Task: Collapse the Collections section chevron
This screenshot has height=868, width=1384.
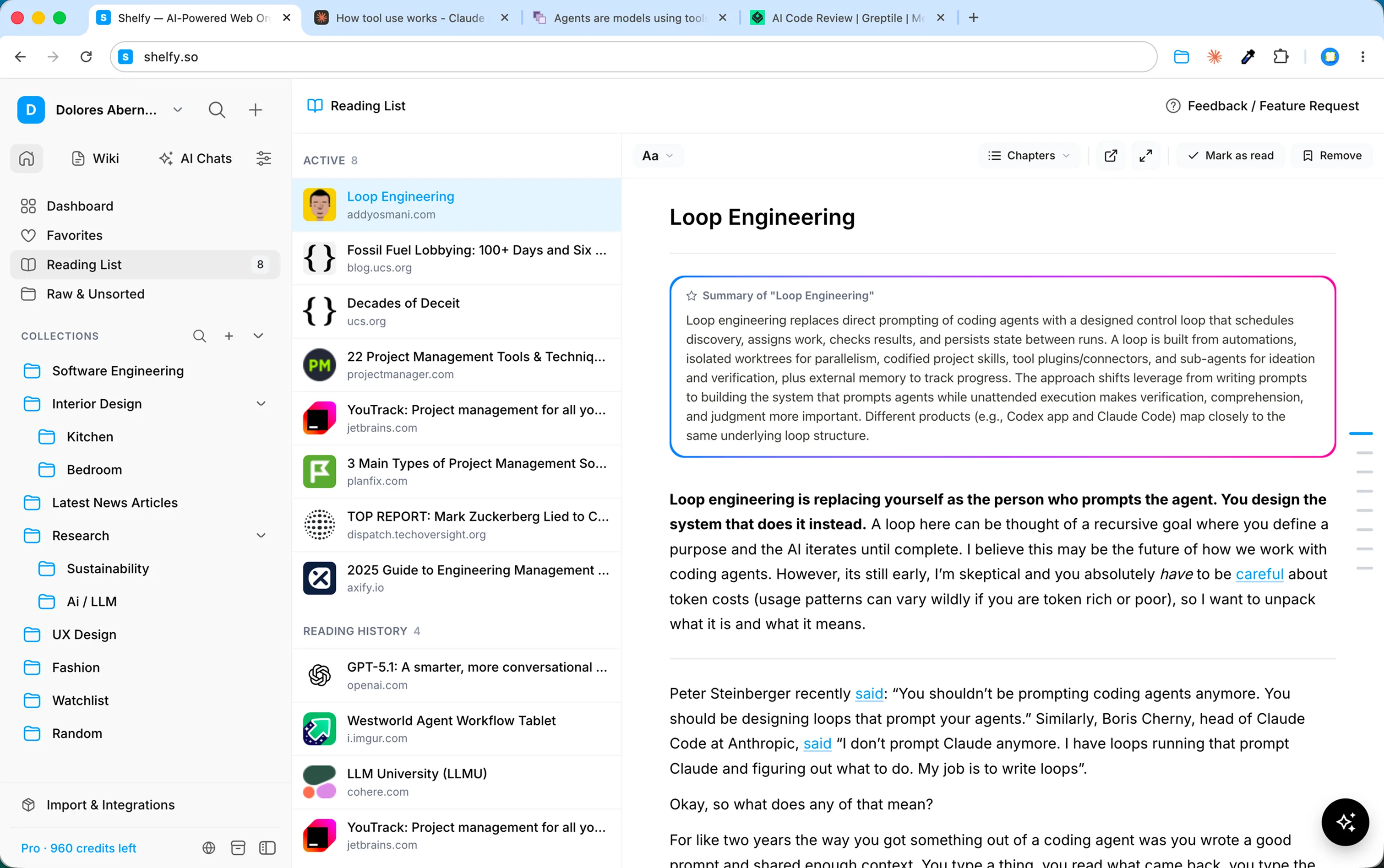Action: point(258,336)
